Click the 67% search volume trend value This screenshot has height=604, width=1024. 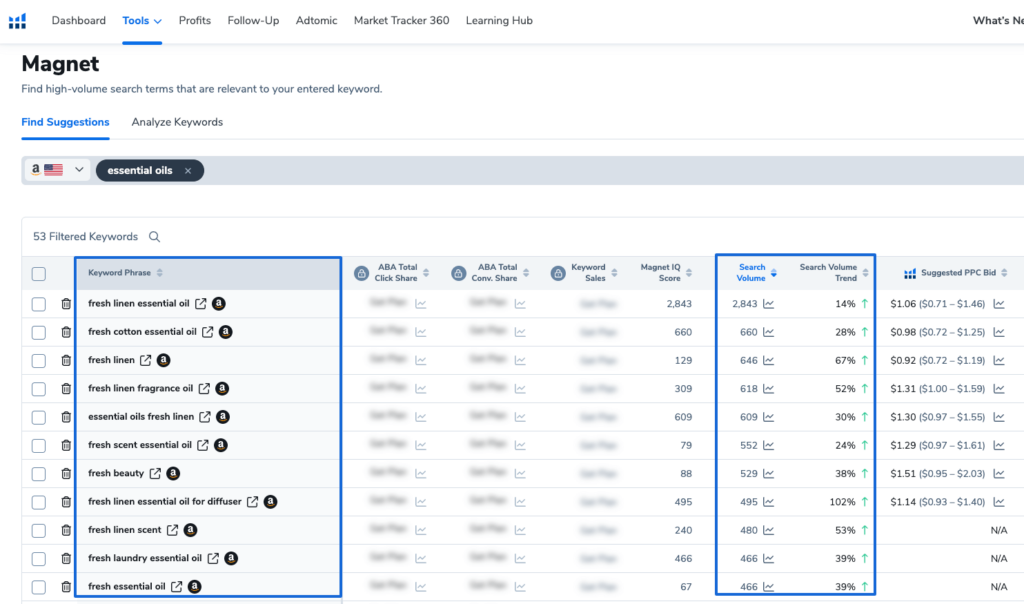[845, 360]
